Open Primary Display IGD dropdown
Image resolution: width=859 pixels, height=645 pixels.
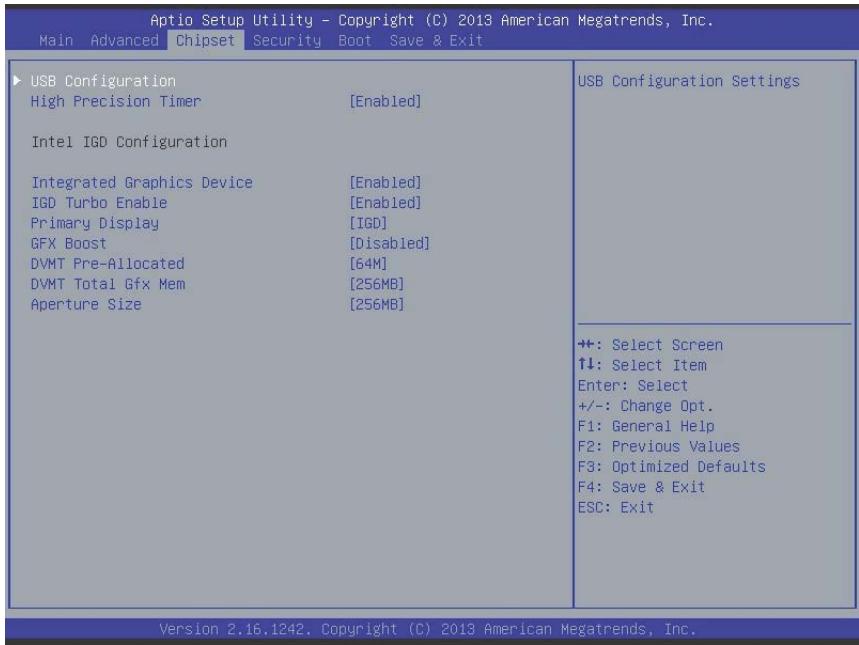[x=368, y=223]
